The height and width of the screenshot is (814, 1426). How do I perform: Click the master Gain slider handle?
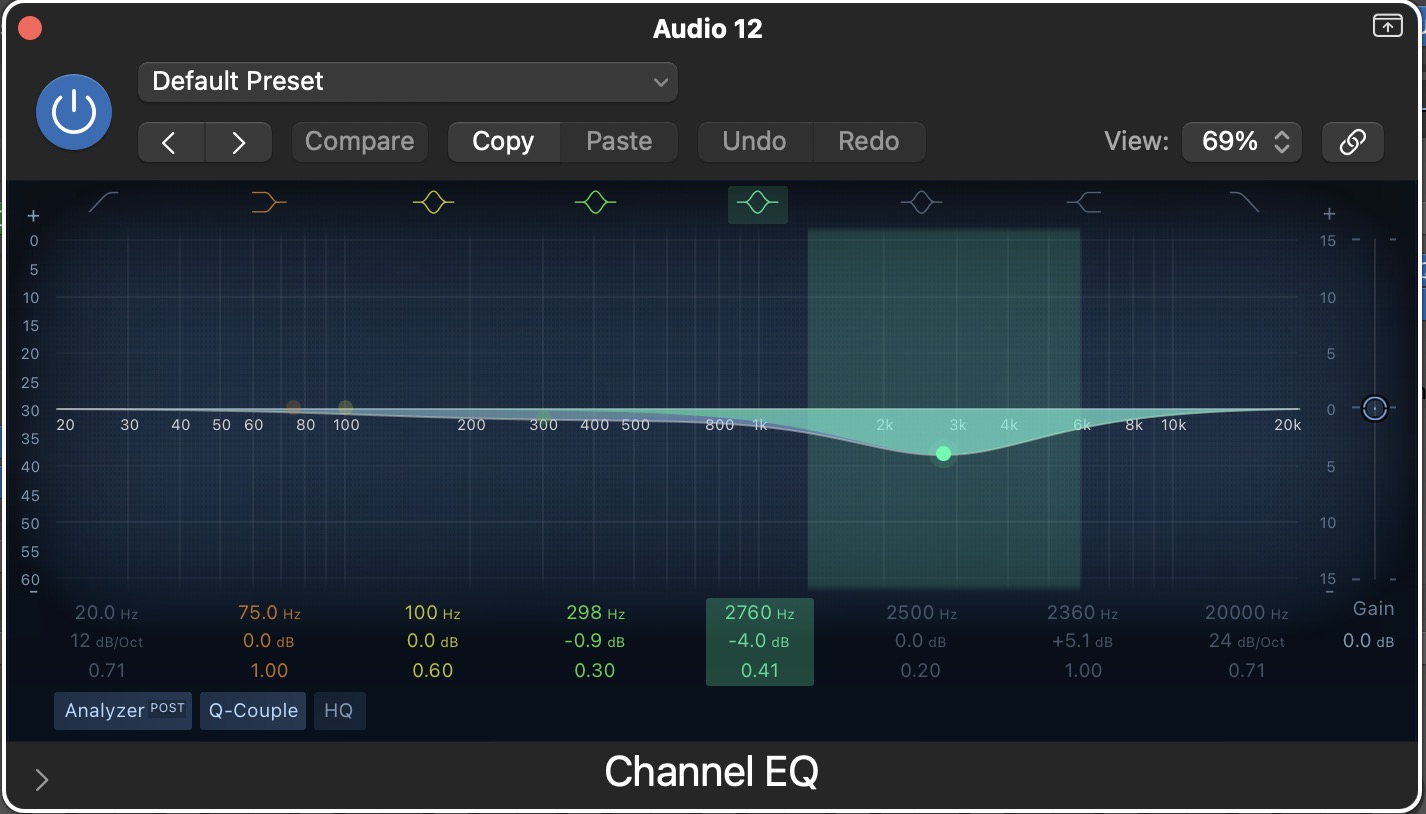(x=1375, y=408)
